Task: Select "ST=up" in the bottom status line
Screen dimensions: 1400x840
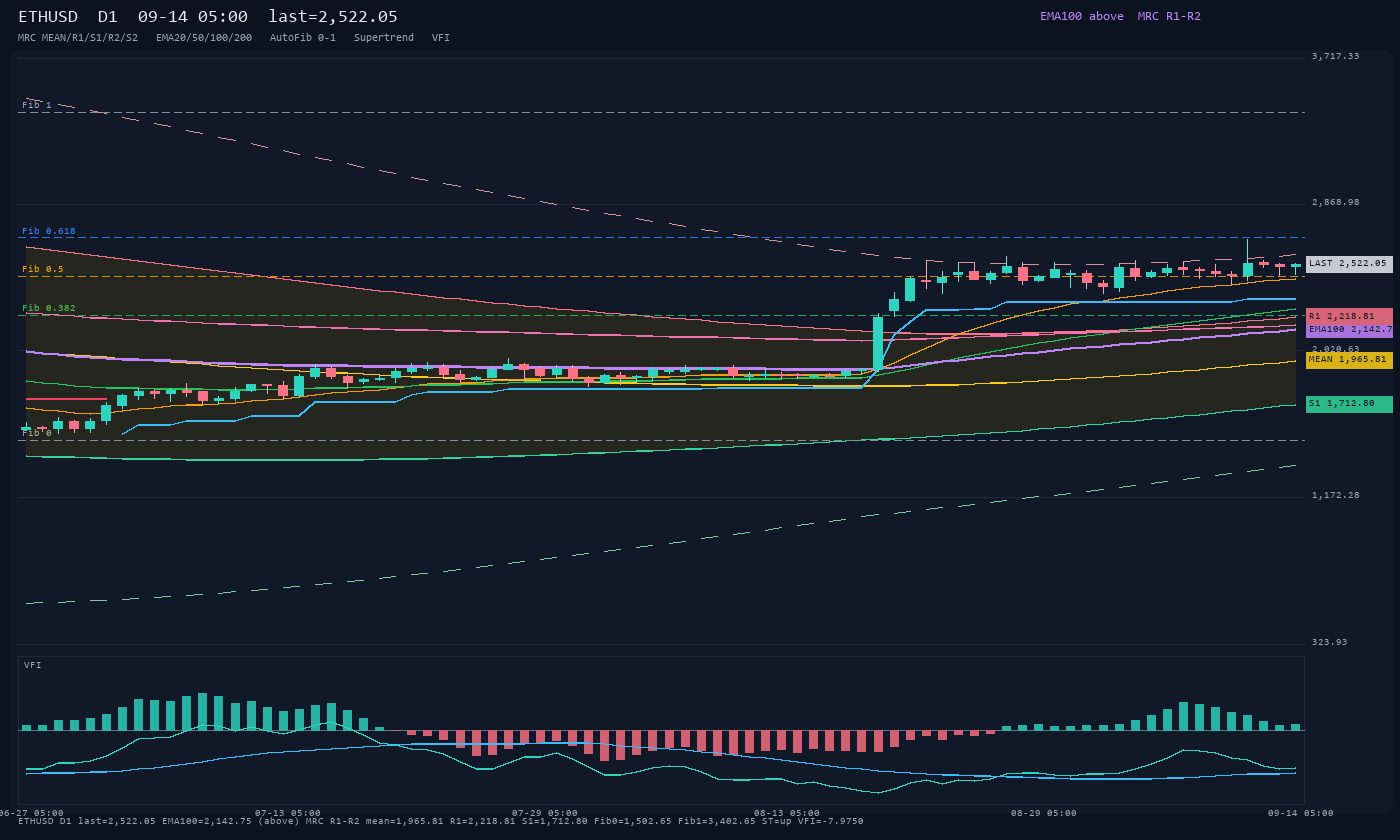Action: pyautogui.click(x=777, y=821)
